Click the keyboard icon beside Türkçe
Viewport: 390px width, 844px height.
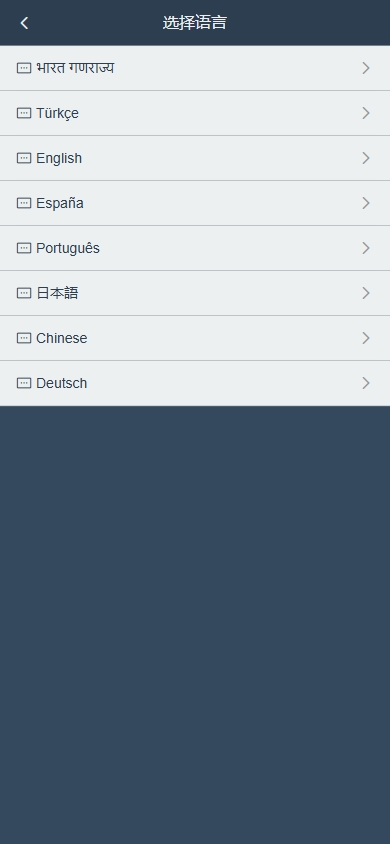pyautogui.click(x=24, y=113)
